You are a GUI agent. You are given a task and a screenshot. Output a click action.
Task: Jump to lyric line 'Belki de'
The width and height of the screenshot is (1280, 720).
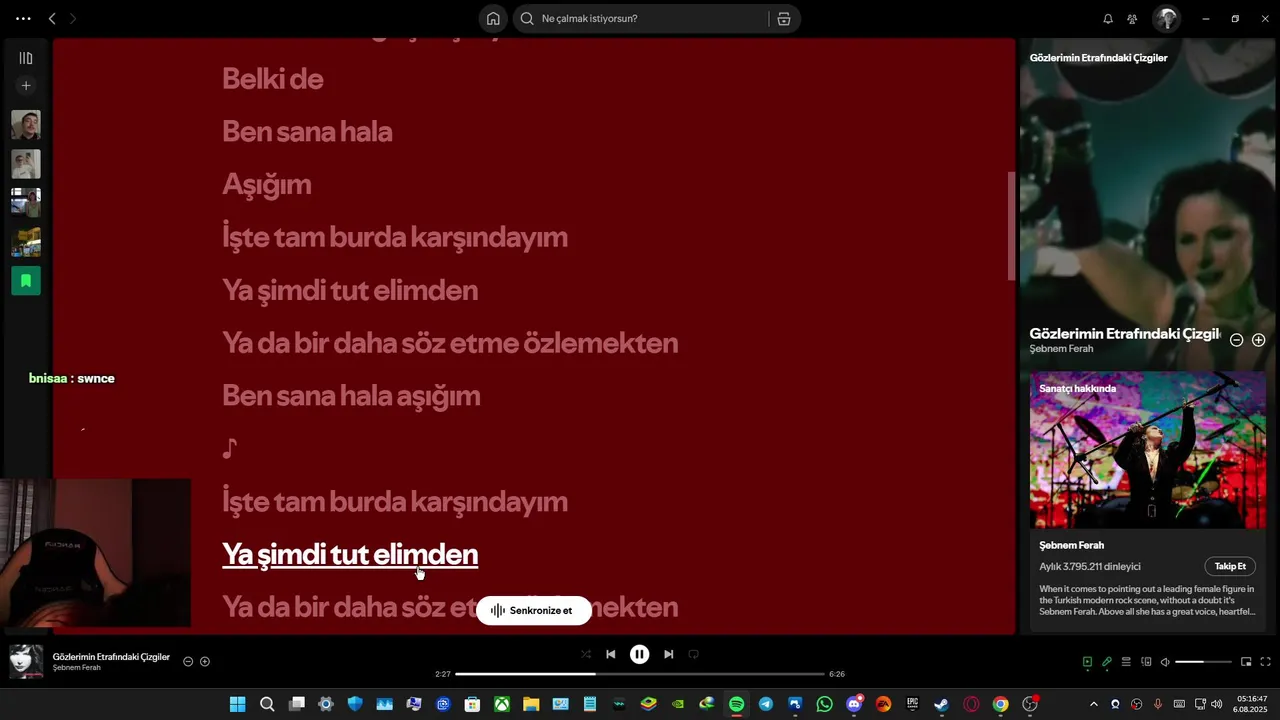point(272,79)
